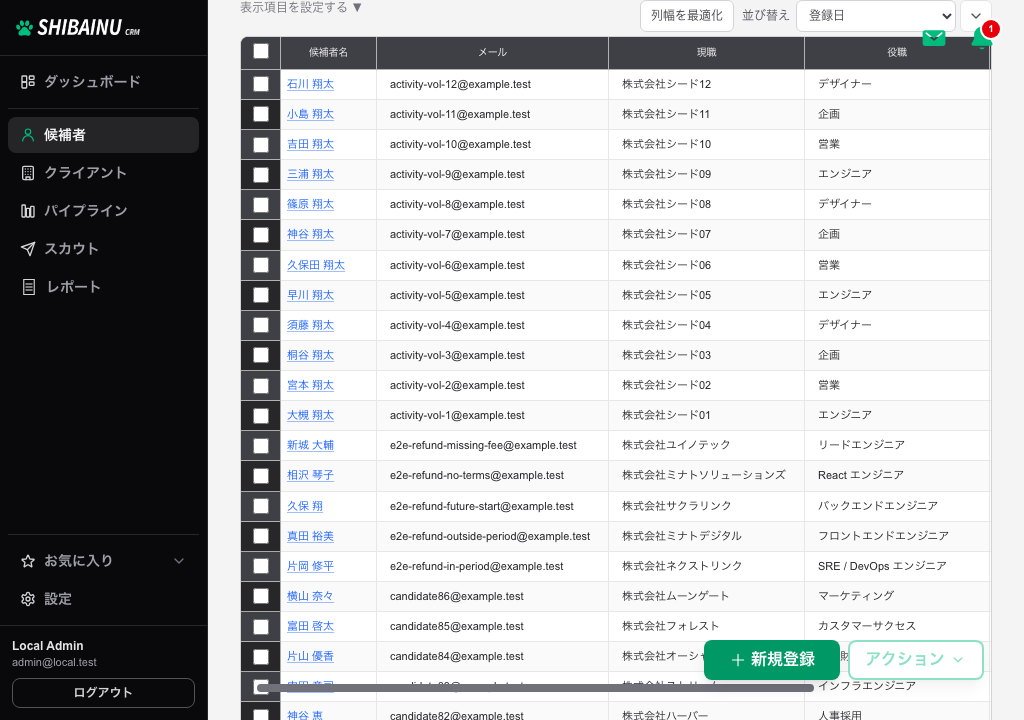Click the 新規登録 button
1024x720 pixels.
772,659
